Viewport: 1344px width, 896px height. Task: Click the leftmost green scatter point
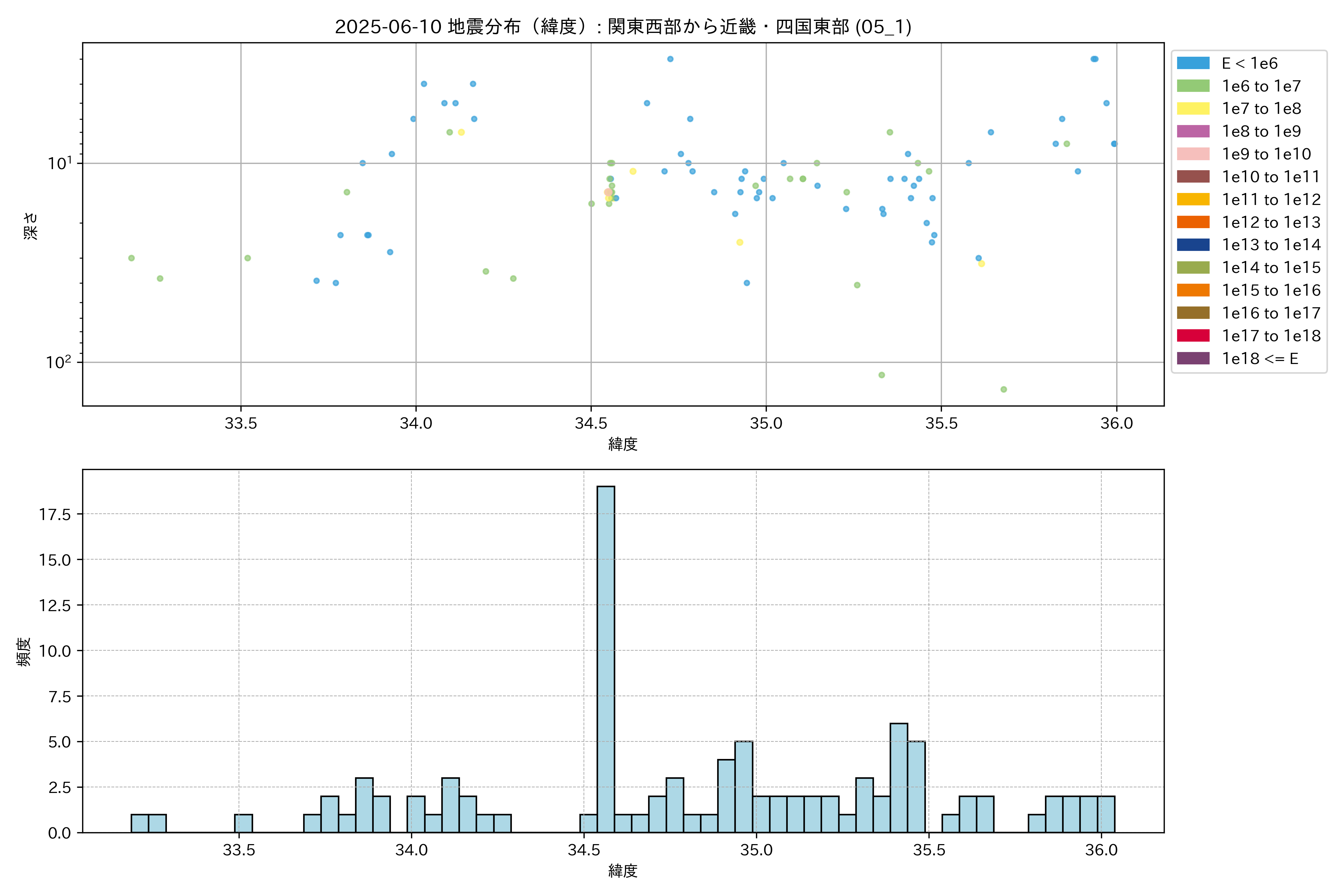pyautogui.click(x=131, y=258)
